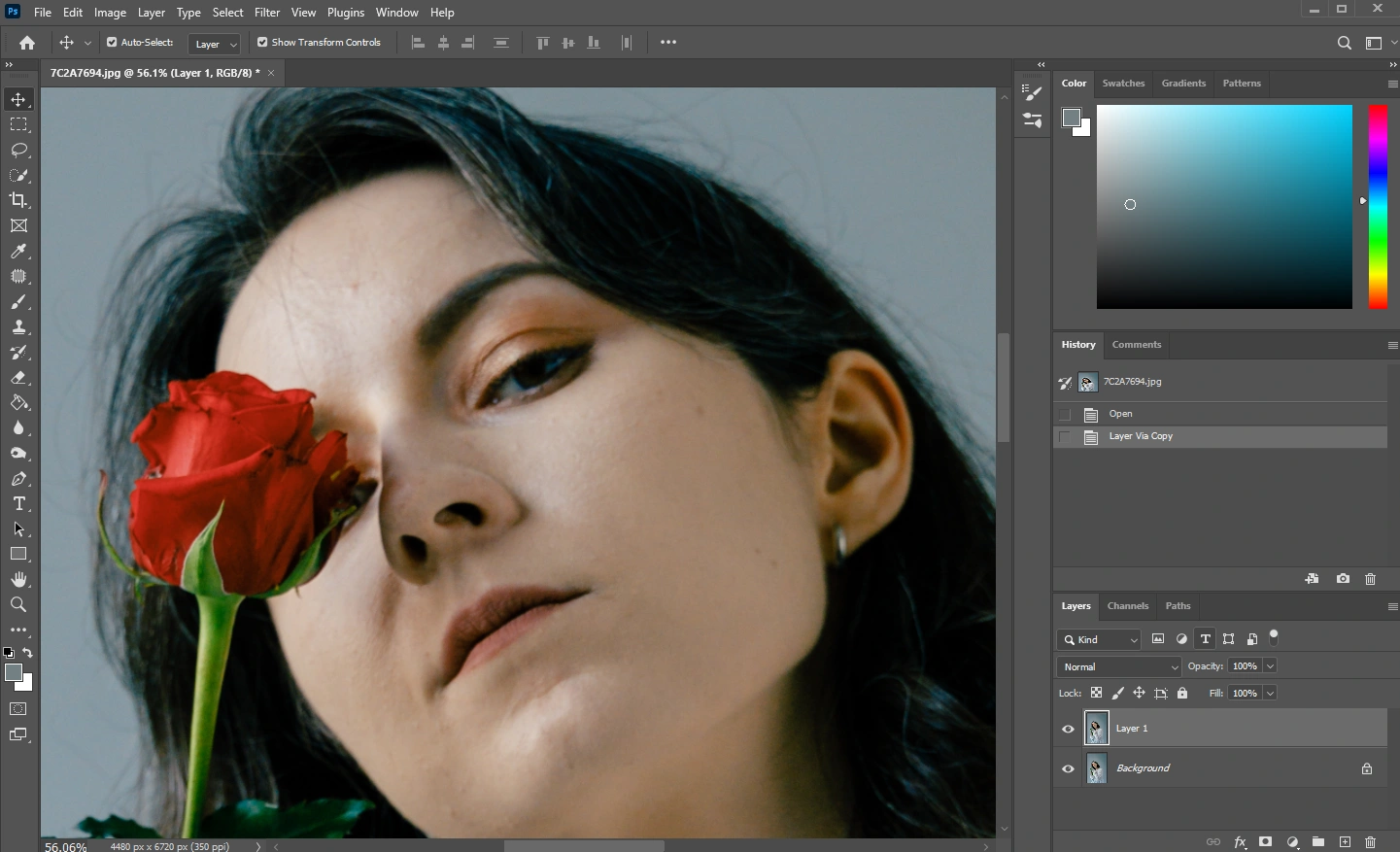The height and width of the screenshot is (852, 1400).
Task: Click the Layer Via Copy history step
Action: click(1142, 435)
